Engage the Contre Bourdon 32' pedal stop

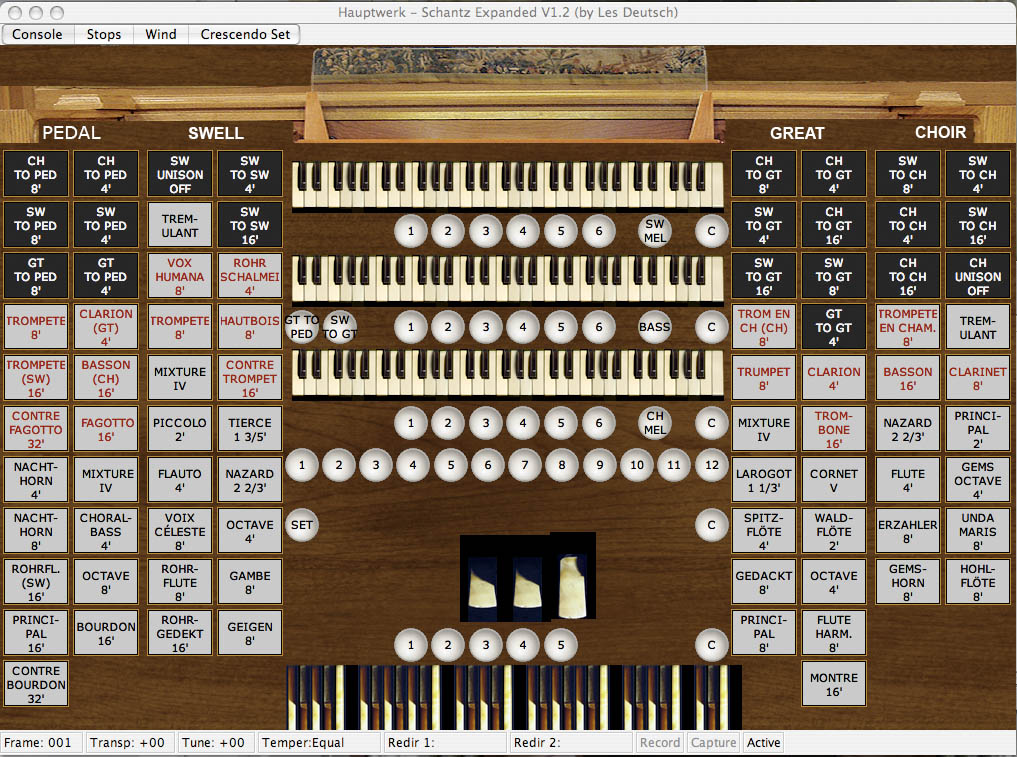pos(36,684)
